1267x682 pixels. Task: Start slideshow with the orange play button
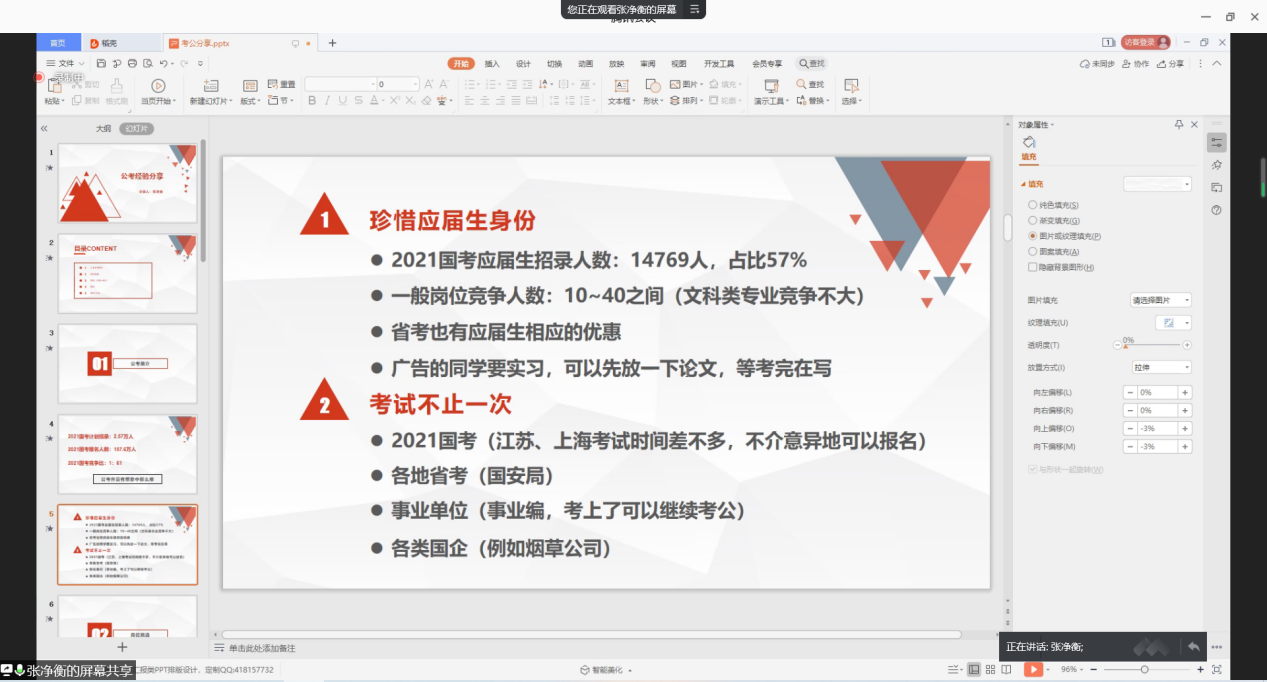pyautogui.click(x=1033, y=670)
